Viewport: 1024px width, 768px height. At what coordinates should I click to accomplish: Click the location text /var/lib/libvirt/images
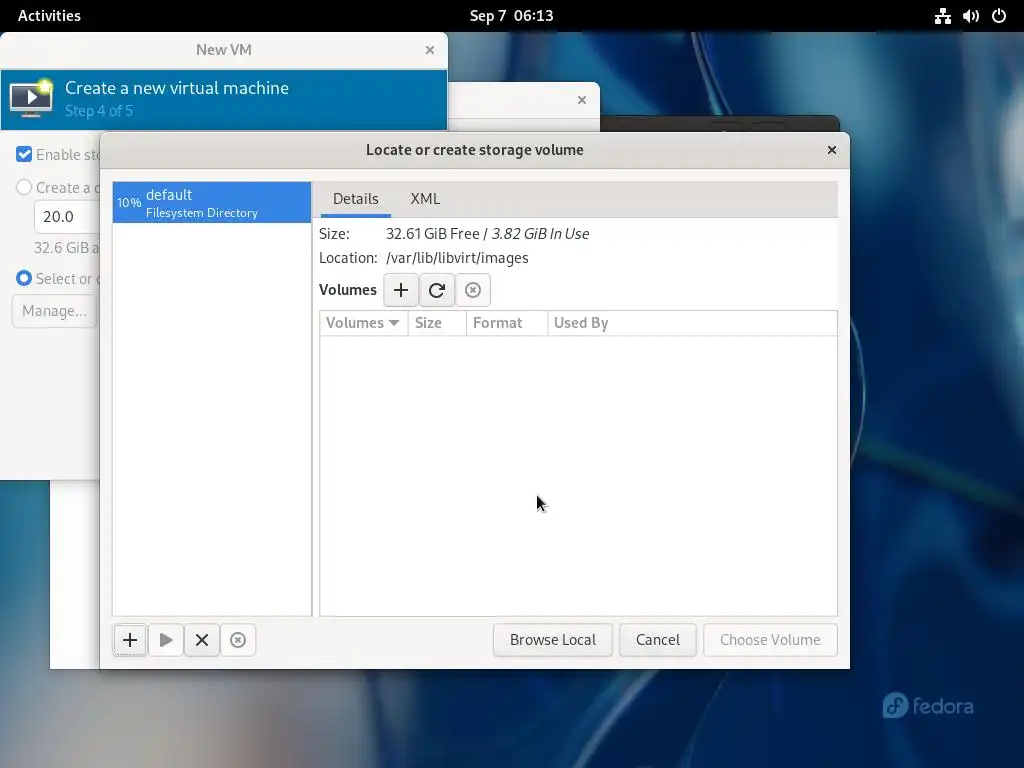[x=457, y=258]
